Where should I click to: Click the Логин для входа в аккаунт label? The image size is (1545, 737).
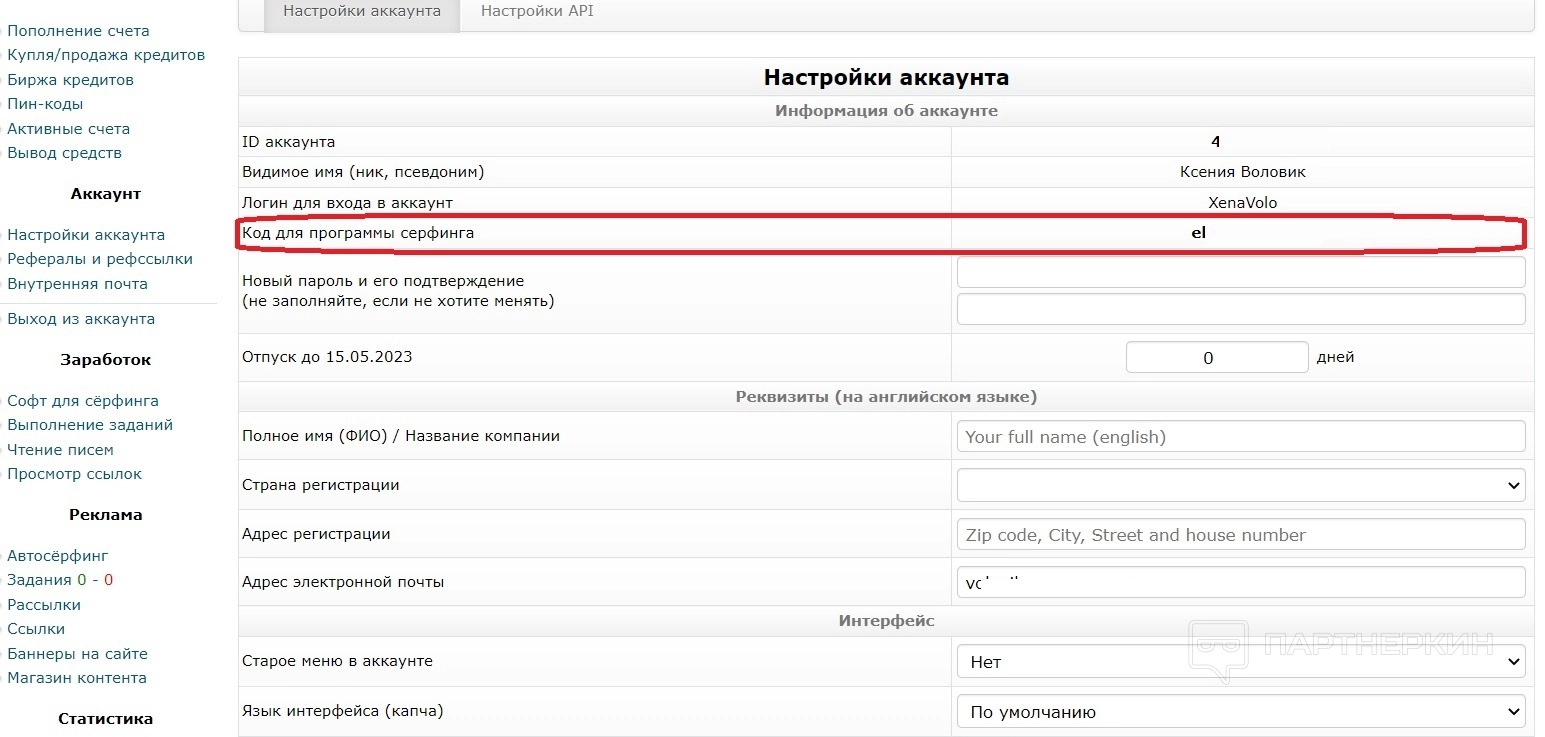pos(347,203)
